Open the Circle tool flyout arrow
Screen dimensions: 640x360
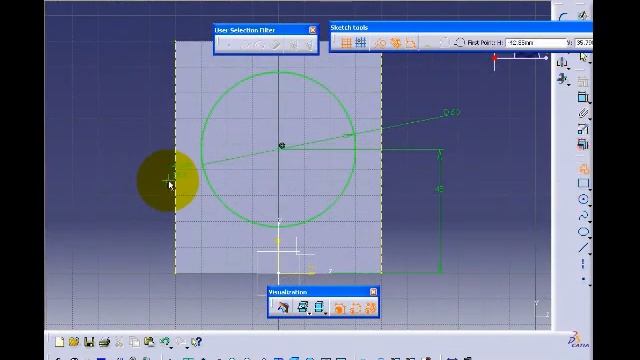point(590,205)
